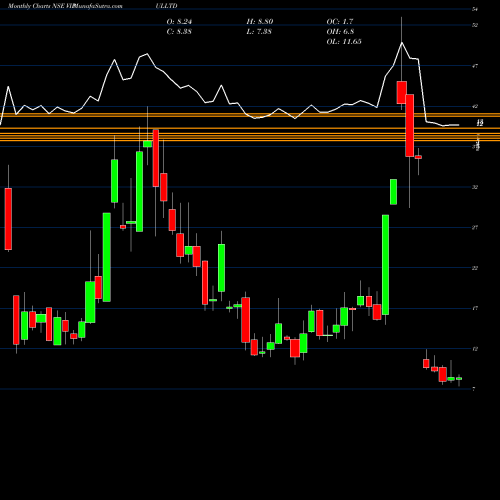The image size is (500, 500).
Task: Click the price axis label 32
Action: 475,187
